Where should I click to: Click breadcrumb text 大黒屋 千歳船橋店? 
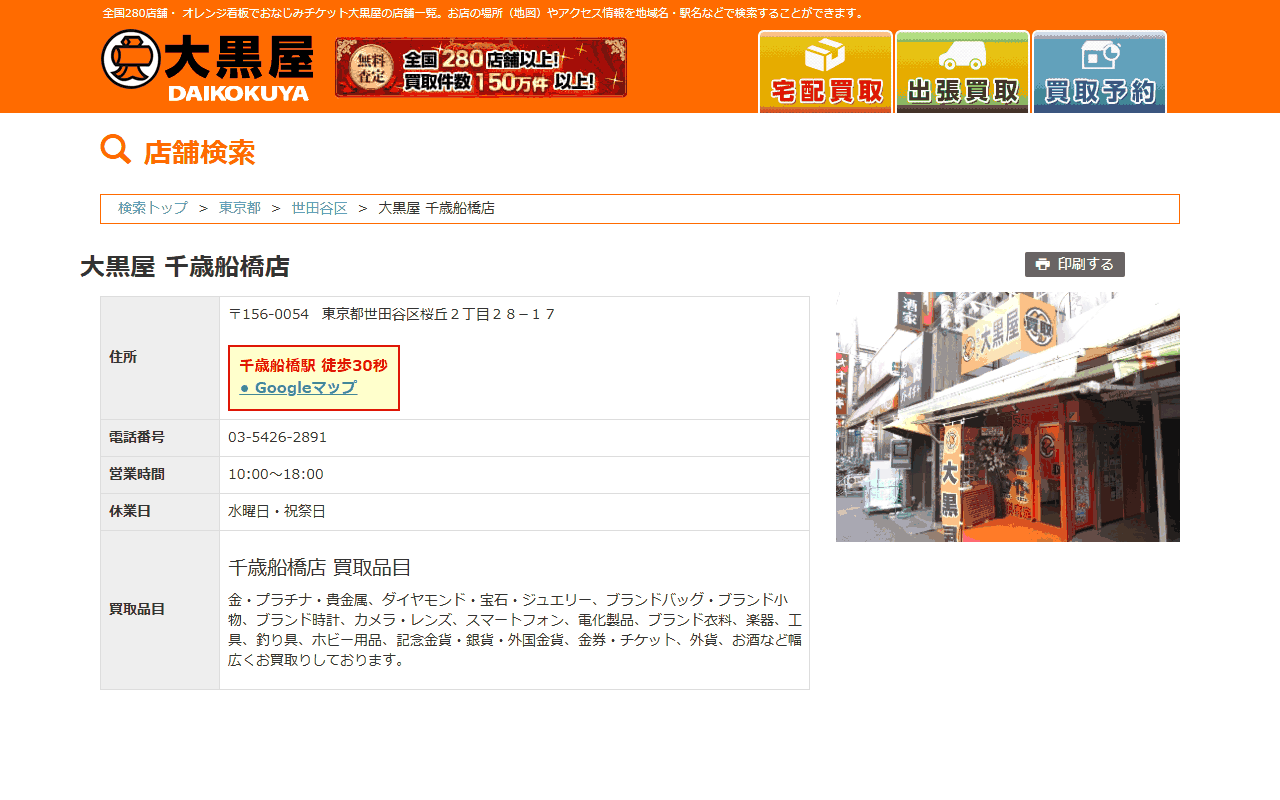[x=436, y=208]
